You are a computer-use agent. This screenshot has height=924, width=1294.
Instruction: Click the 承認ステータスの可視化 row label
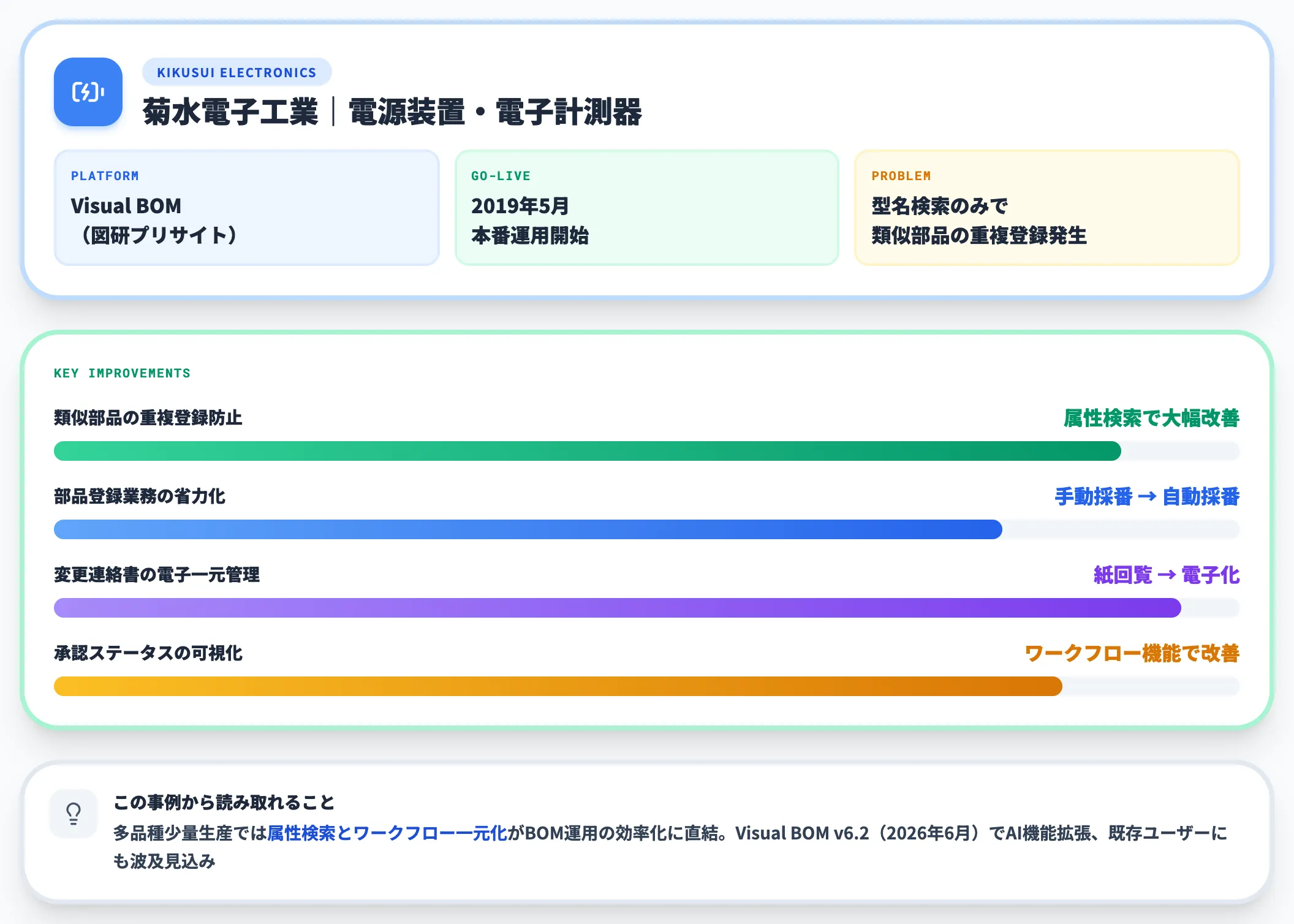point(148,653)
